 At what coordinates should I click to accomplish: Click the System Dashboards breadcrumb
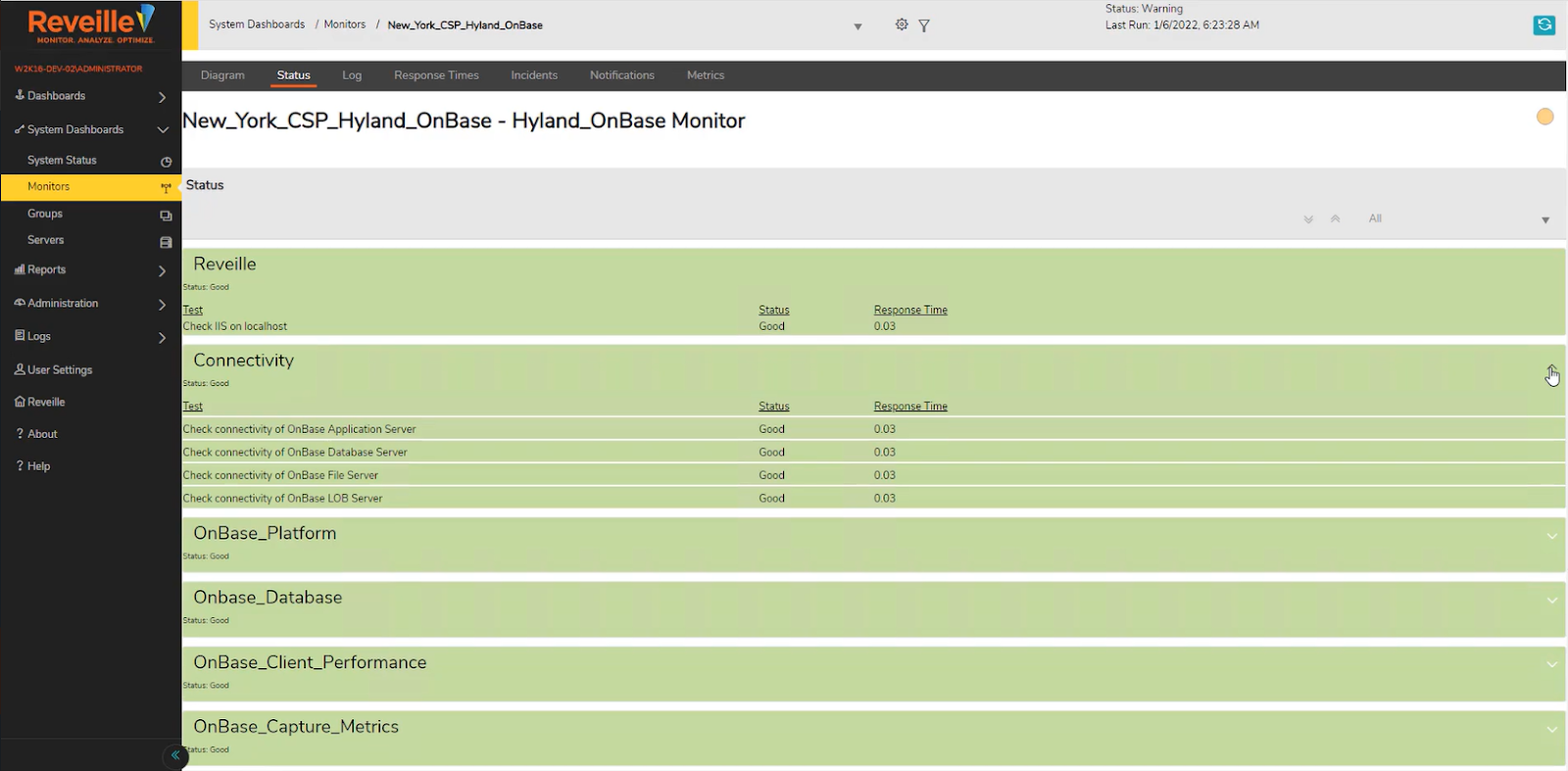point(257,24)
